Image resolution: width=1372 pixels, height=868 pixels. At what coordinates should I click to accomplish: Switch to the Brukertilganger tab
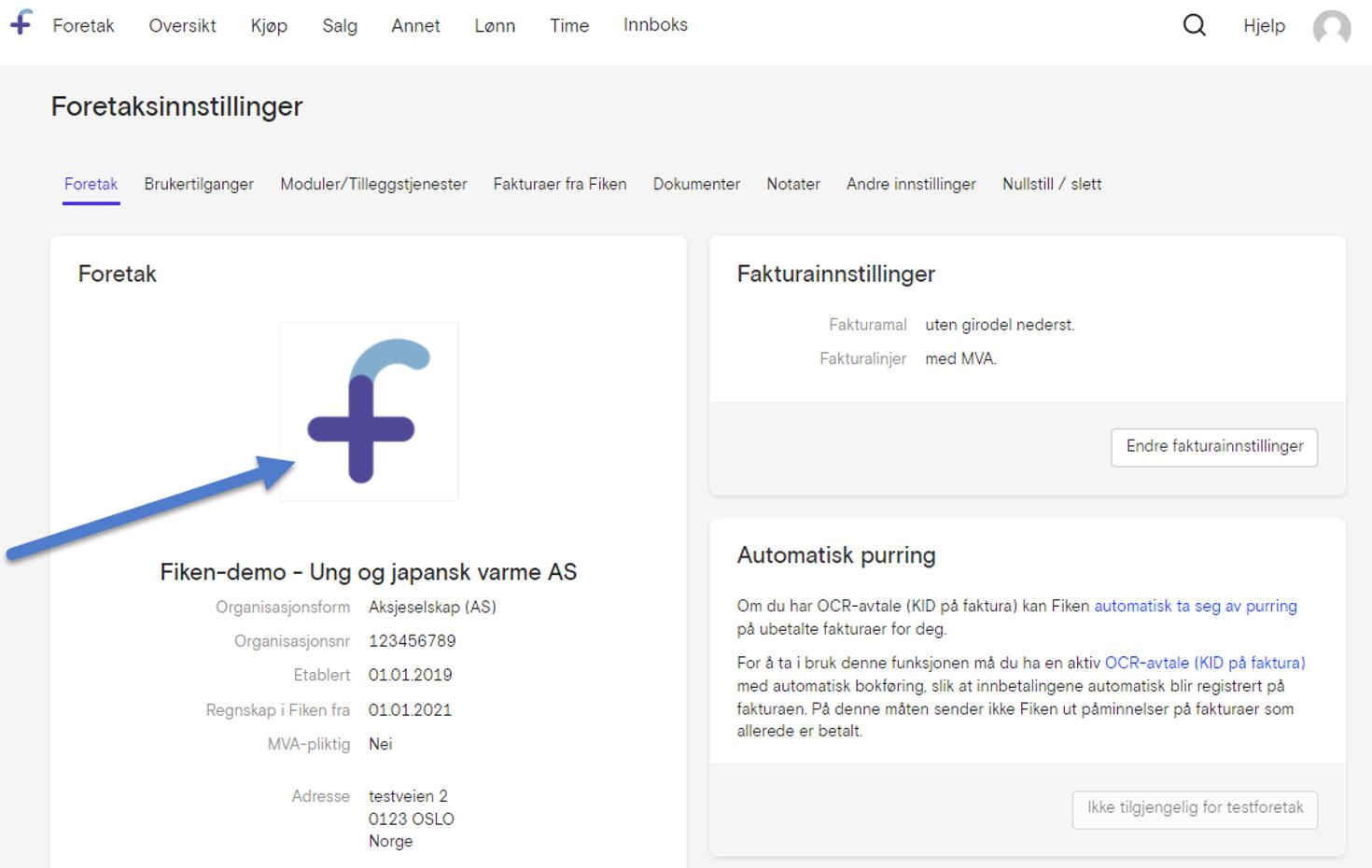pos(199,184)
